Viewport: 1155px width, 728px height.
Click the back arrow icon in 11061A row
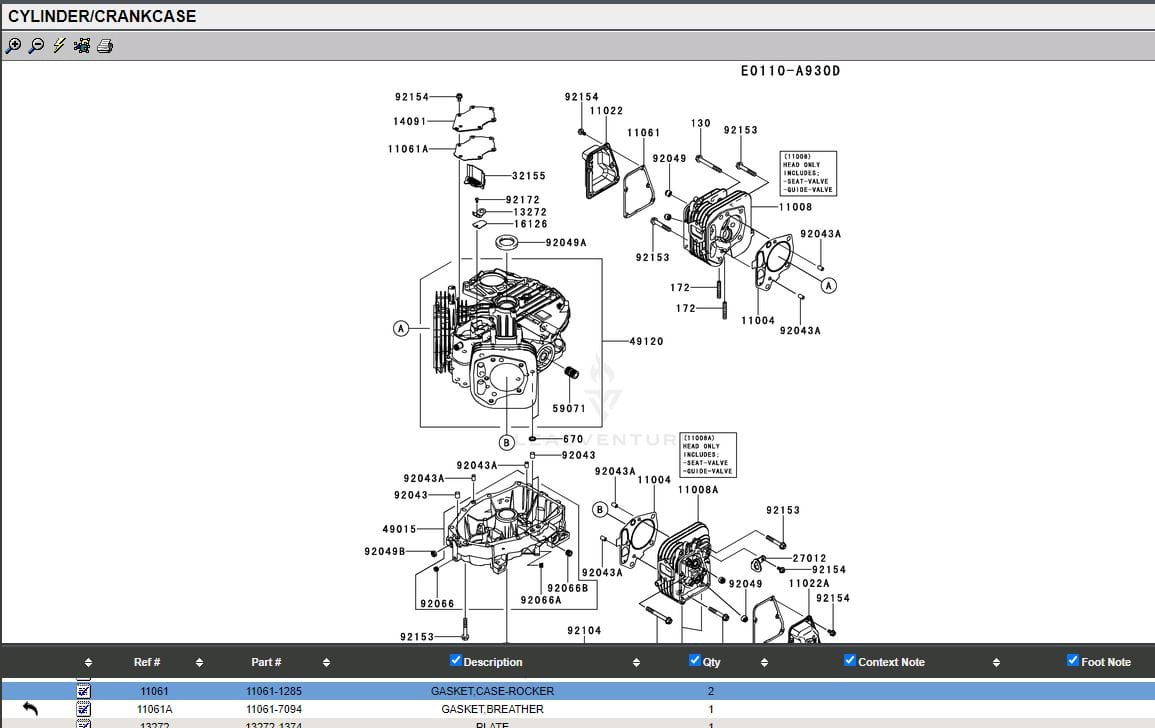(x=30, y=709)
